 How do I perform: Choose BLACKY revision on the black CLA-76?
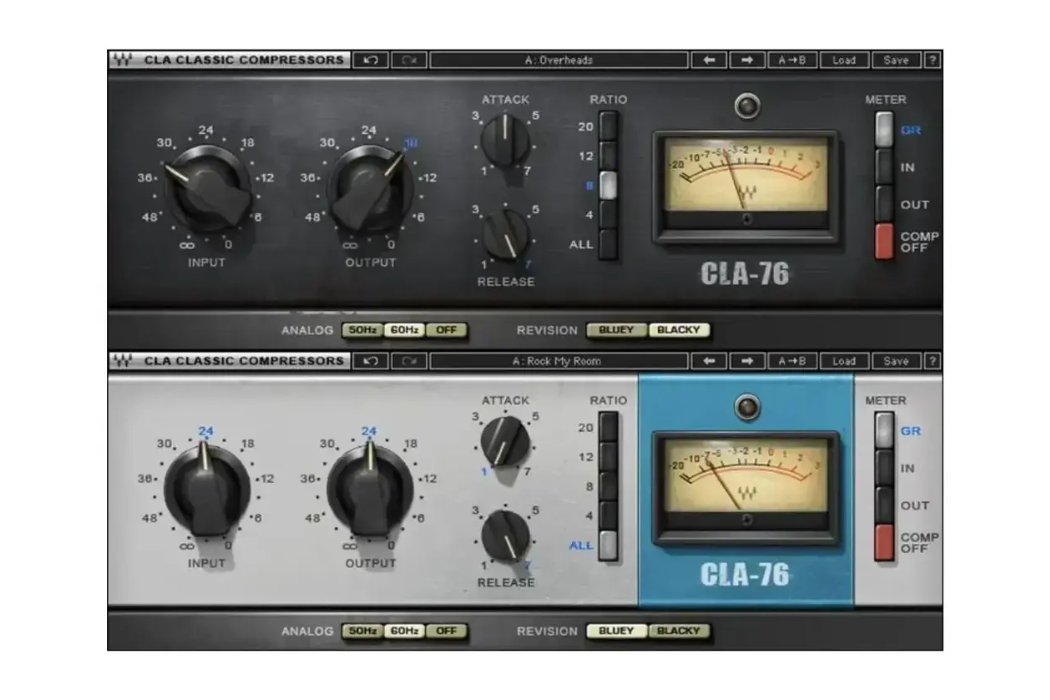pos(678,330)
